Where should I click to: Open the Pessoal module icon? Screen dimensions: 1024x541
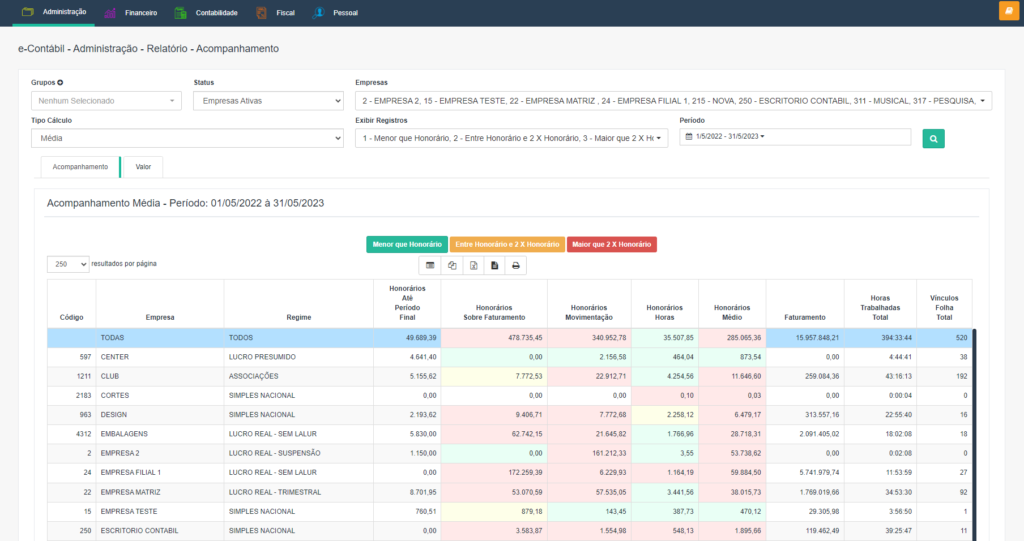click(318, 13)
